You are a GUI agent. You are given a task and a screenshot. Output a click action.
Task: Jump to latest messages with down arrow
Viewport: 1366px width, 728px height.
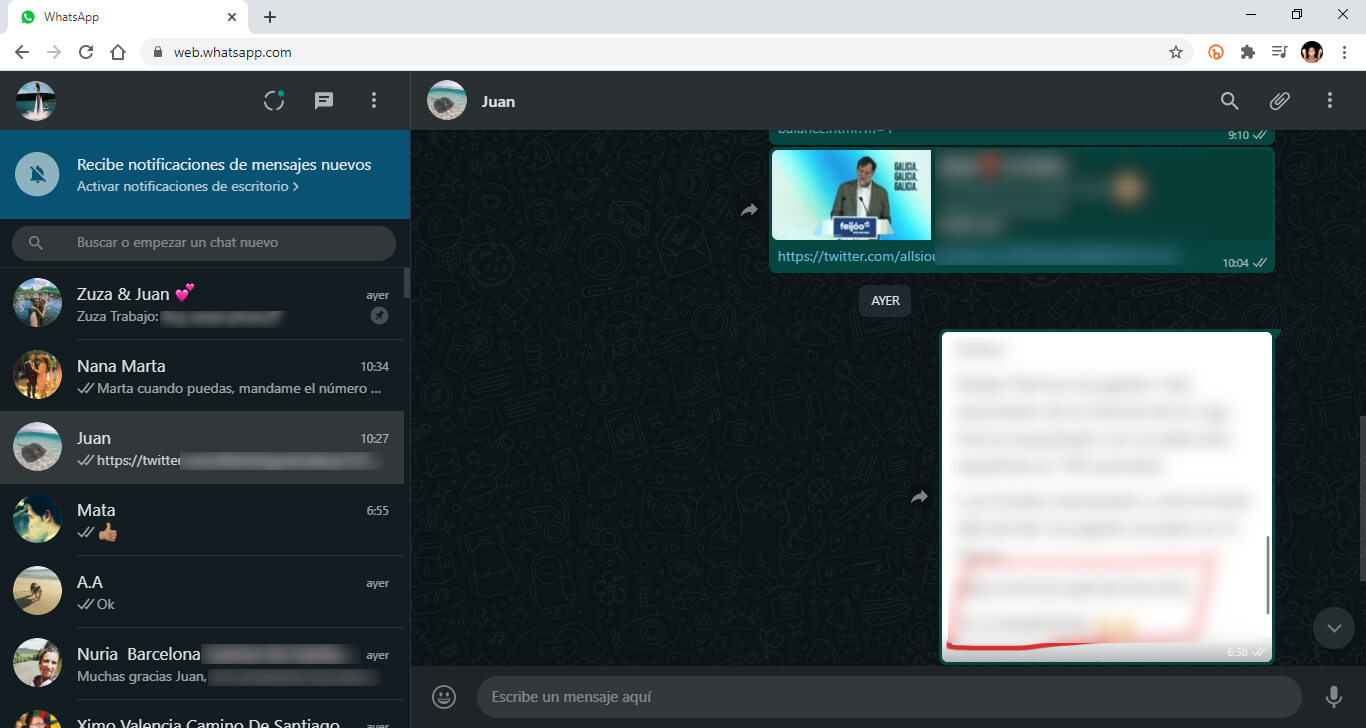[1333, 627]
